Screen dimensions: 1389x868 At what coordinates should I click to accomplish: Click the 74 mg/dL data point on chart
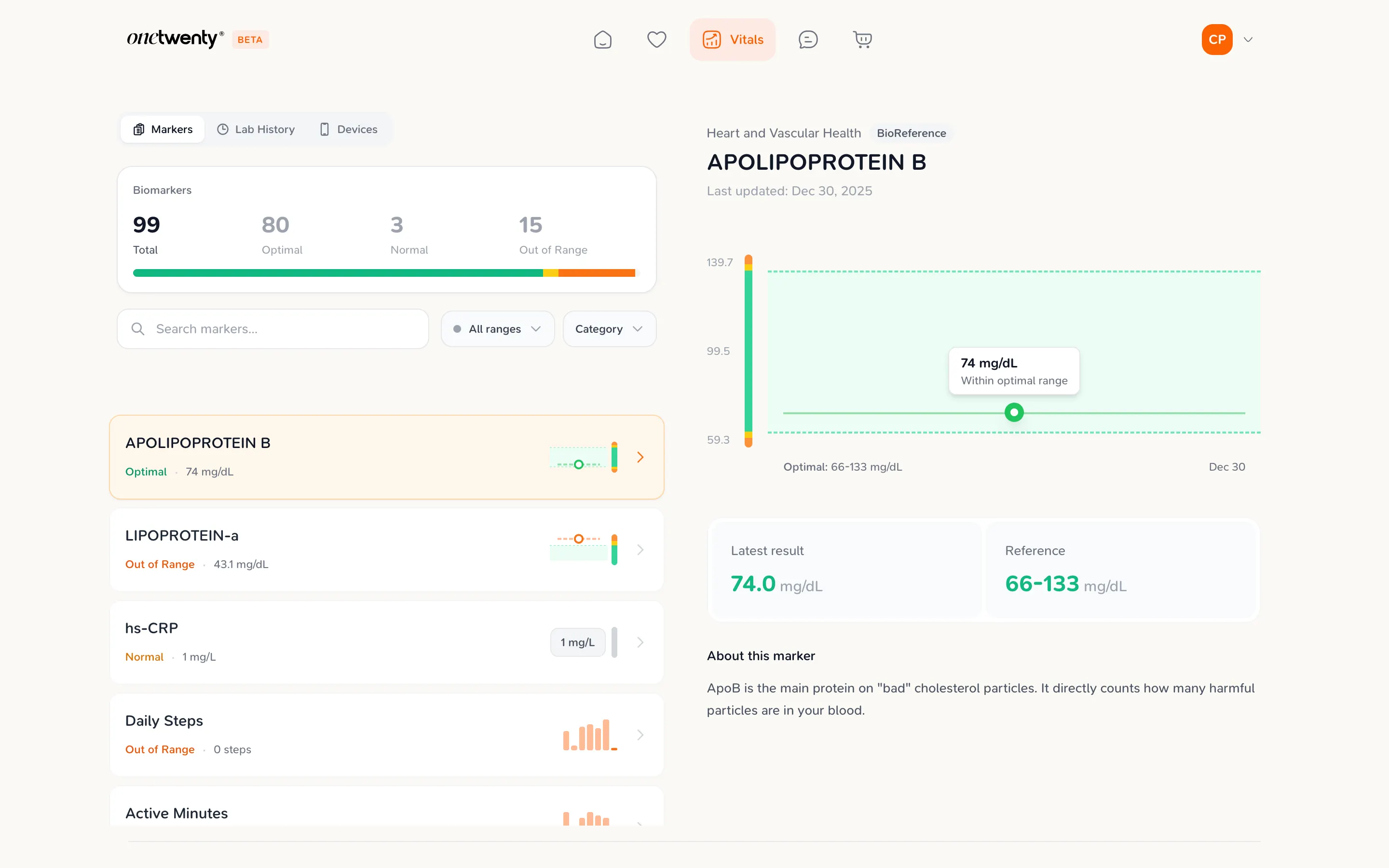click(x=1014, y=412)
